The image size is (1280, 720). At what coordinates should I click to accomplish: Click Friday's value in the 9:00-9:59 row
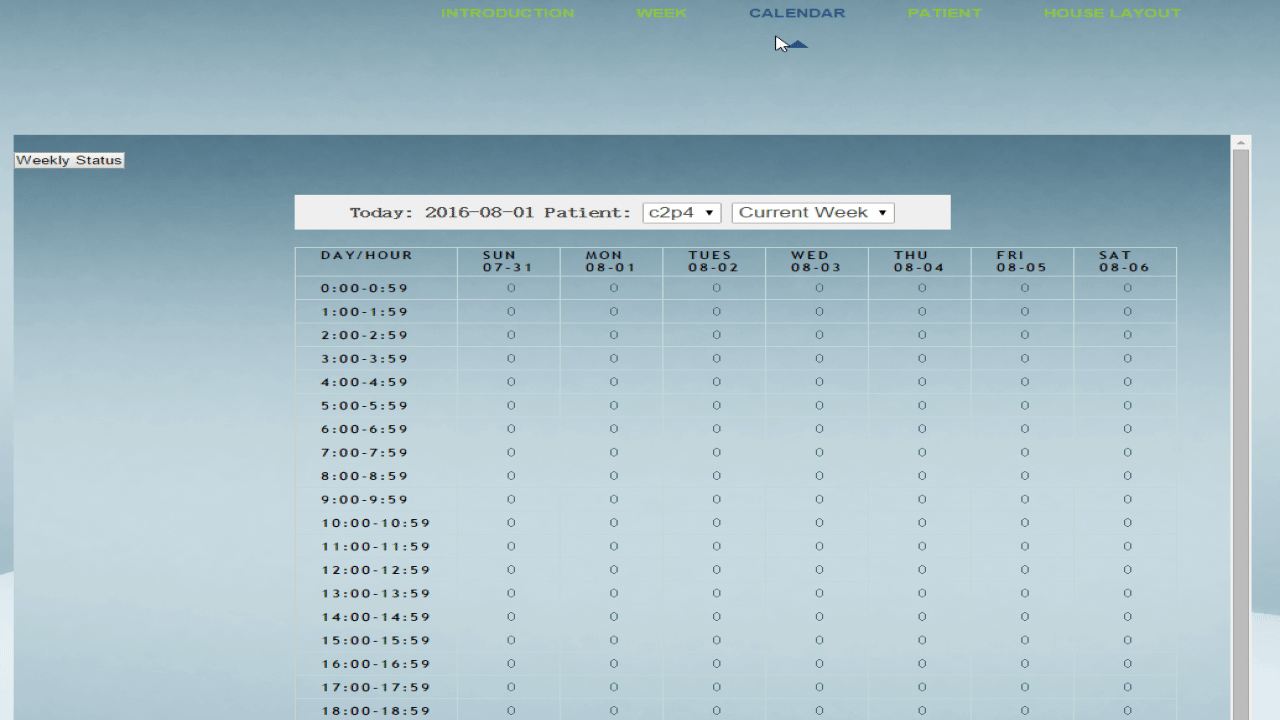[1025, 500]
